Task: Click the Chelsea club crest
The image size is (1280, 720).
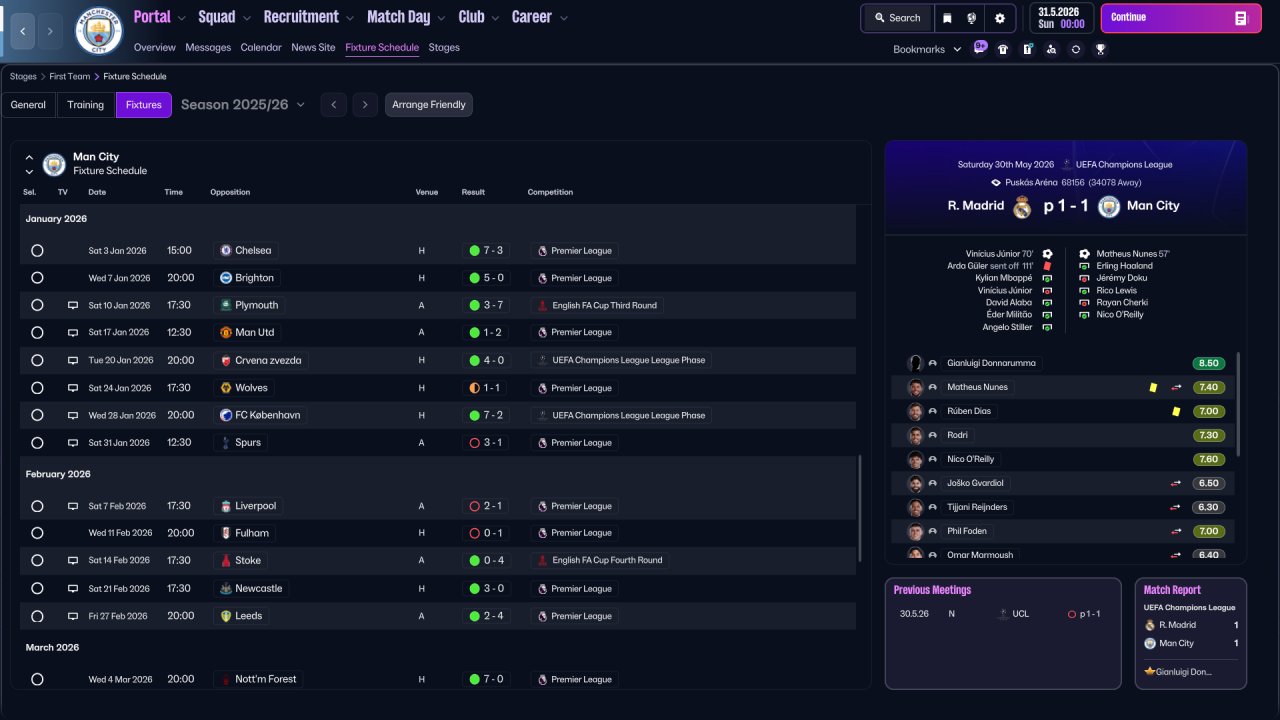Action: click(x=226, y=250)
